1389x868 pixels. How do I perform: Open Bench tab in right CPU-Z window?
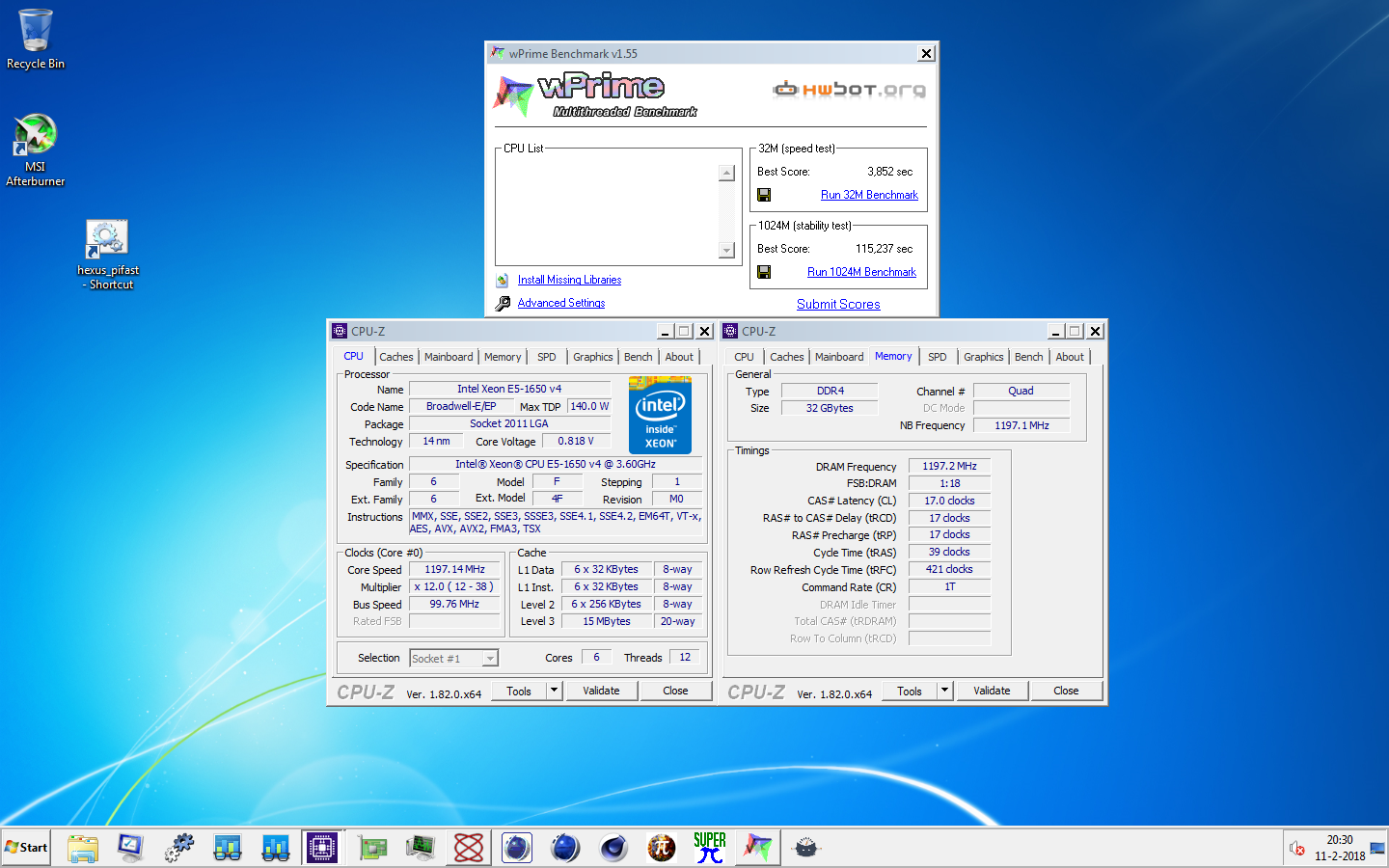(1028, 357)
